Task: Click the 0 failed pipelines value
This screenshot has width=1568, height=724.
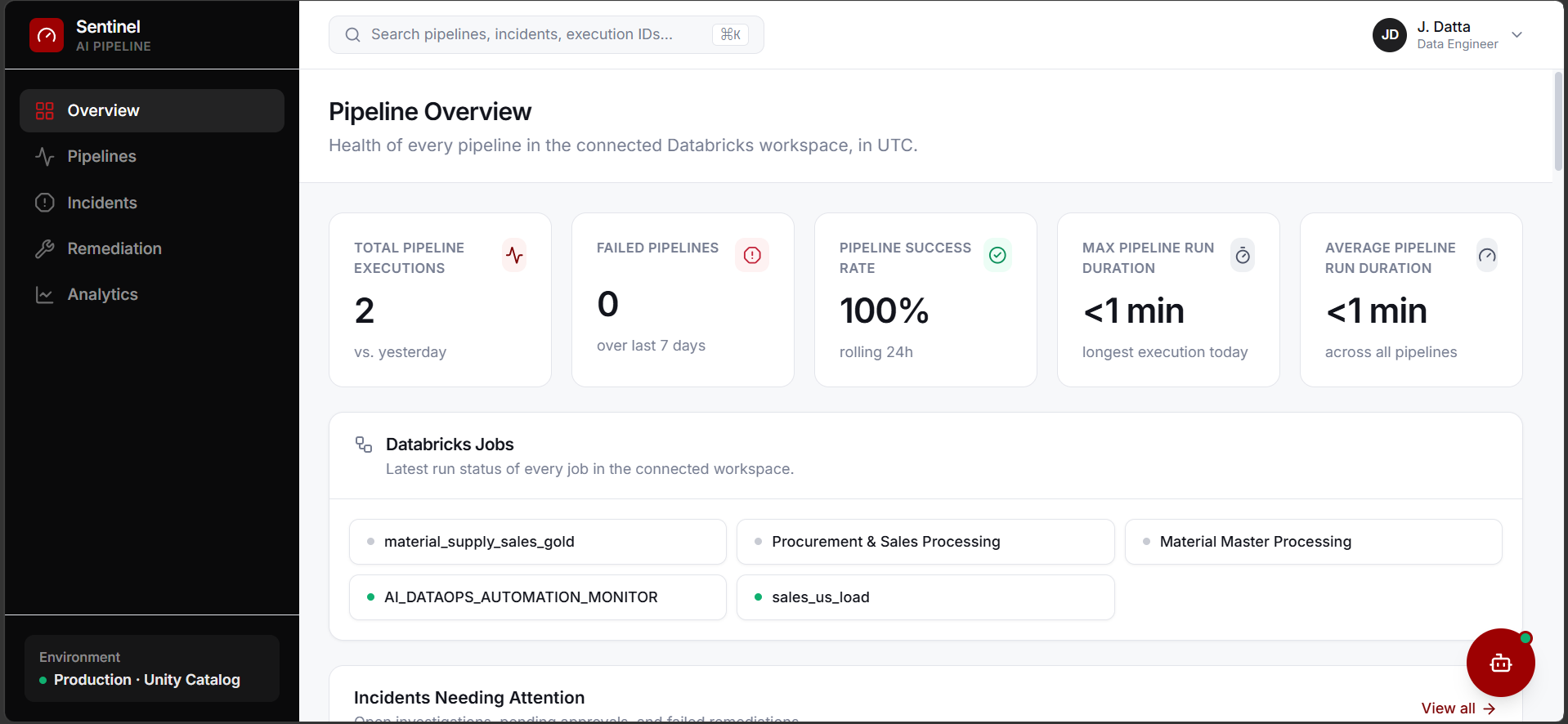Action: 608,304
